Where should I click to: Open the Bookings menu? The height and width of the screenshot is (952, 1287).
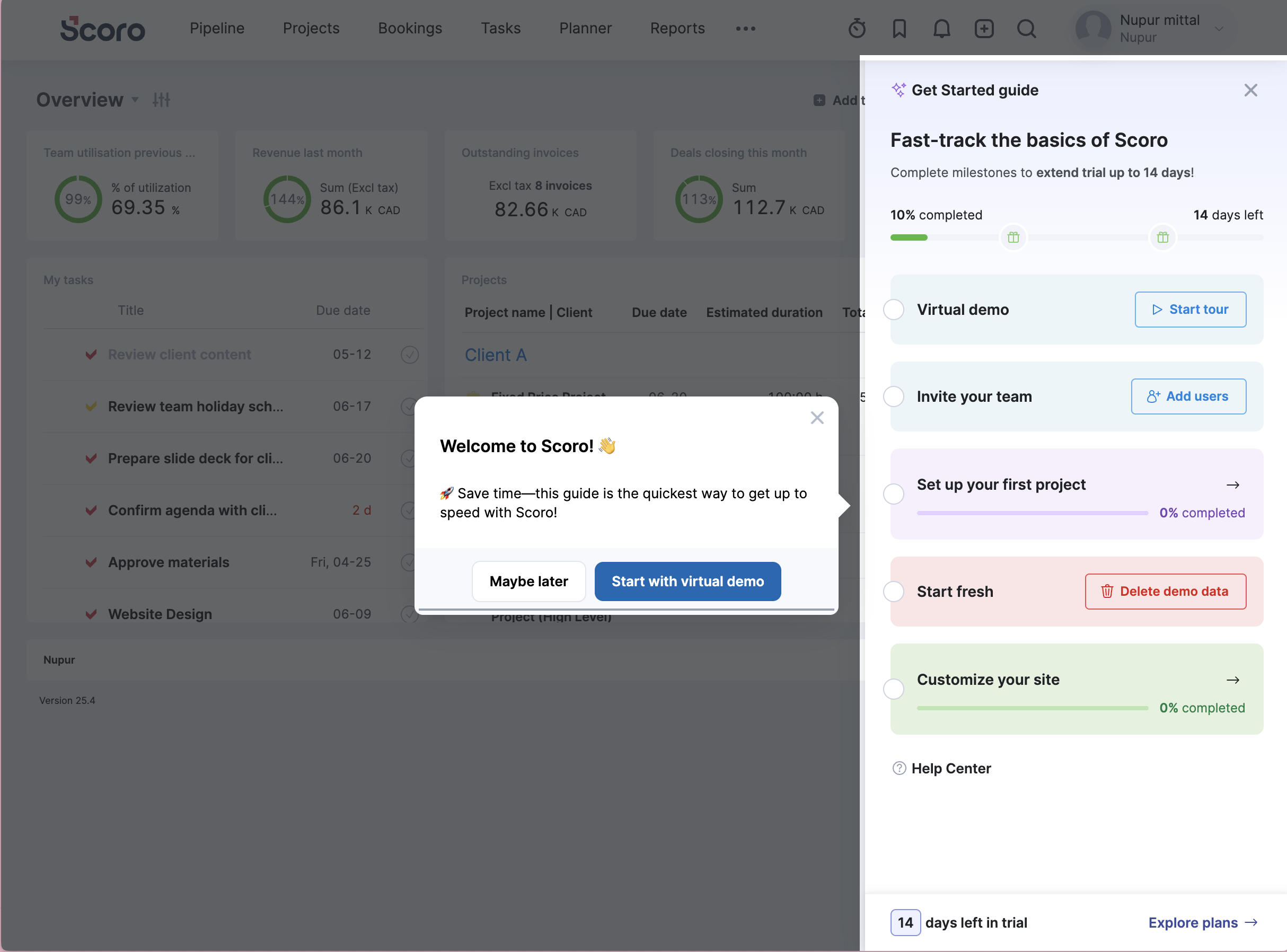(410, 28)
